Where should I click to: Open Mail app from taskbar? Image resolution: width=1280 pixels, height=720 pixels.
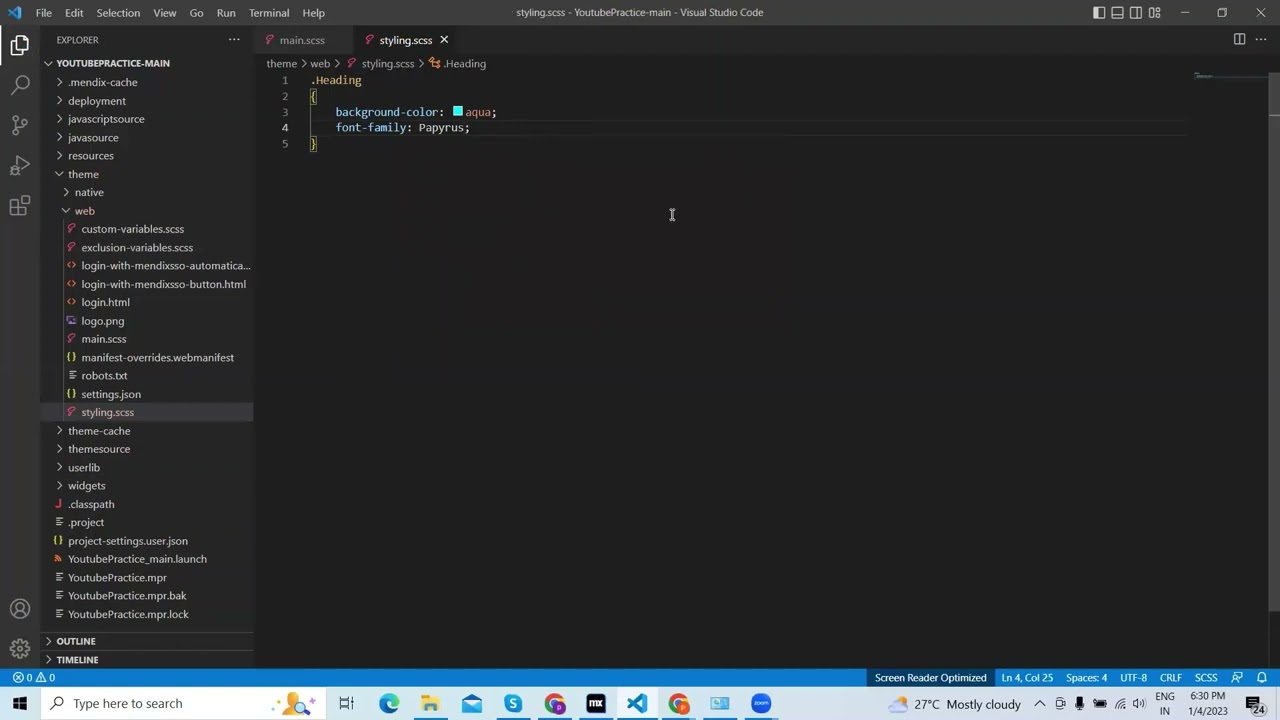tap(472, 703)
